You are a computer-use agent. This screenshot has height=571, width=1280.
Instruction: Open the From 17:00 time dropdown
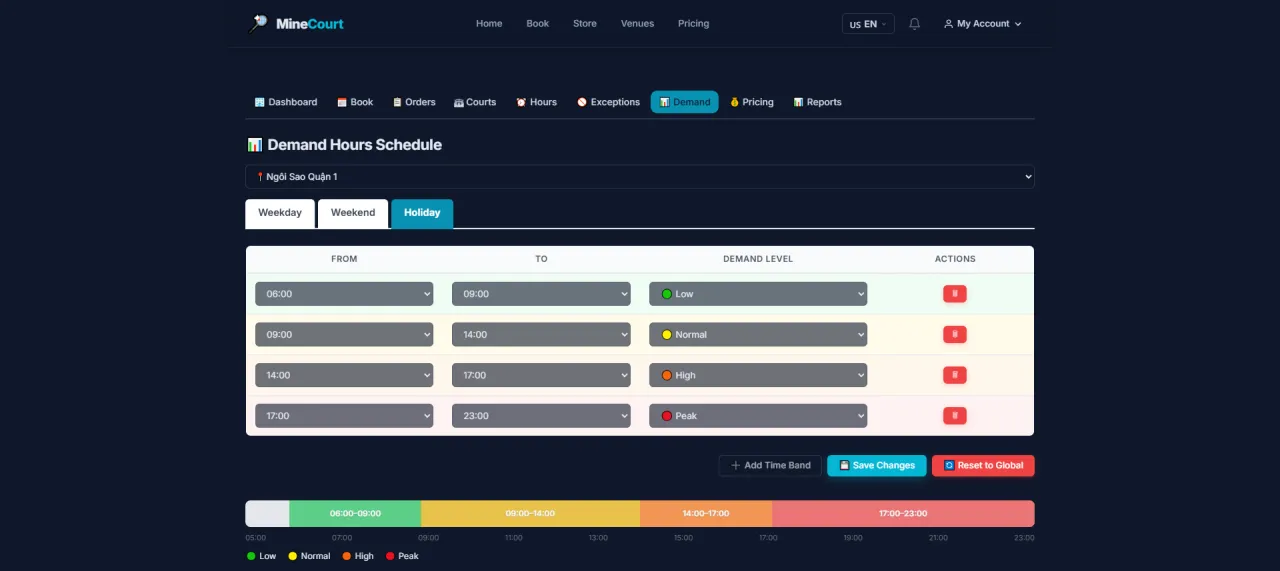click(344, 415)
